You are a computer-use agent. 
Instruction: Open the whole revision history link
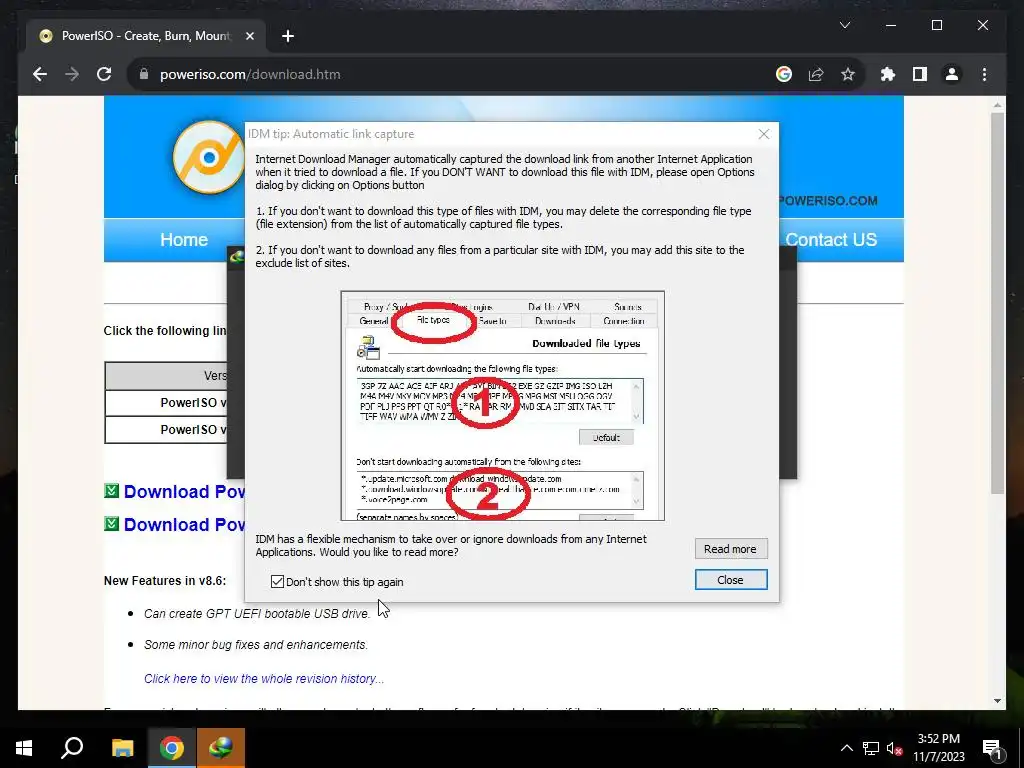coord(264,679)
